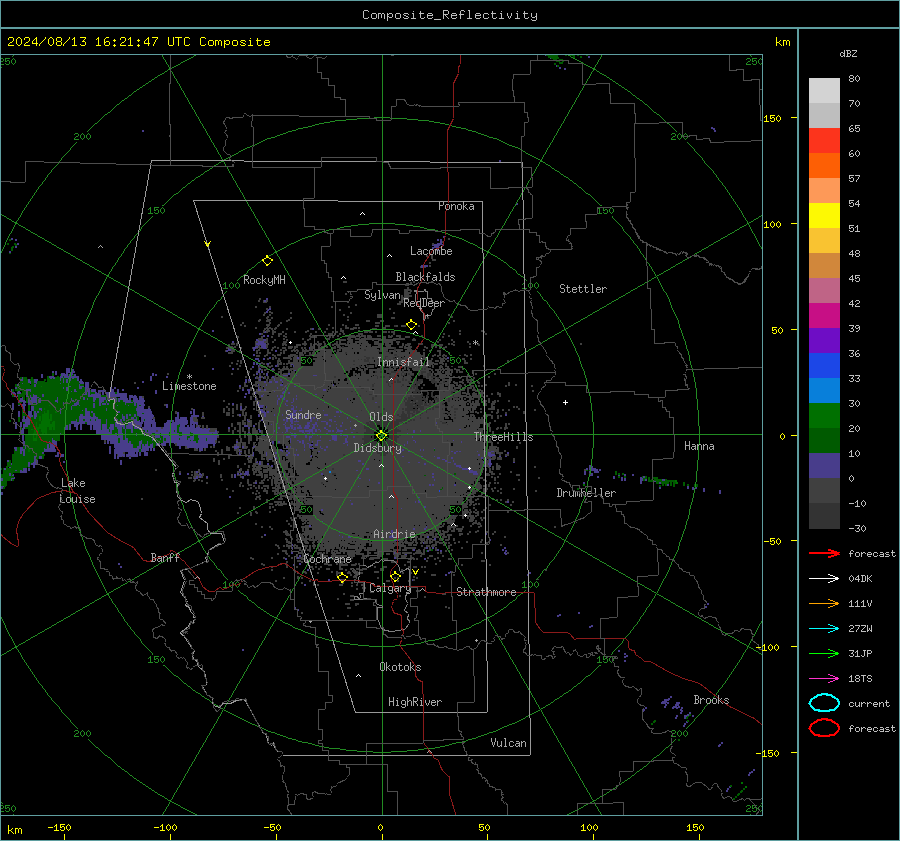This screenshot has height=841, width=900.
Task: Click the HighRiver label
Action: pyautogui.click(x=415, y=702)
